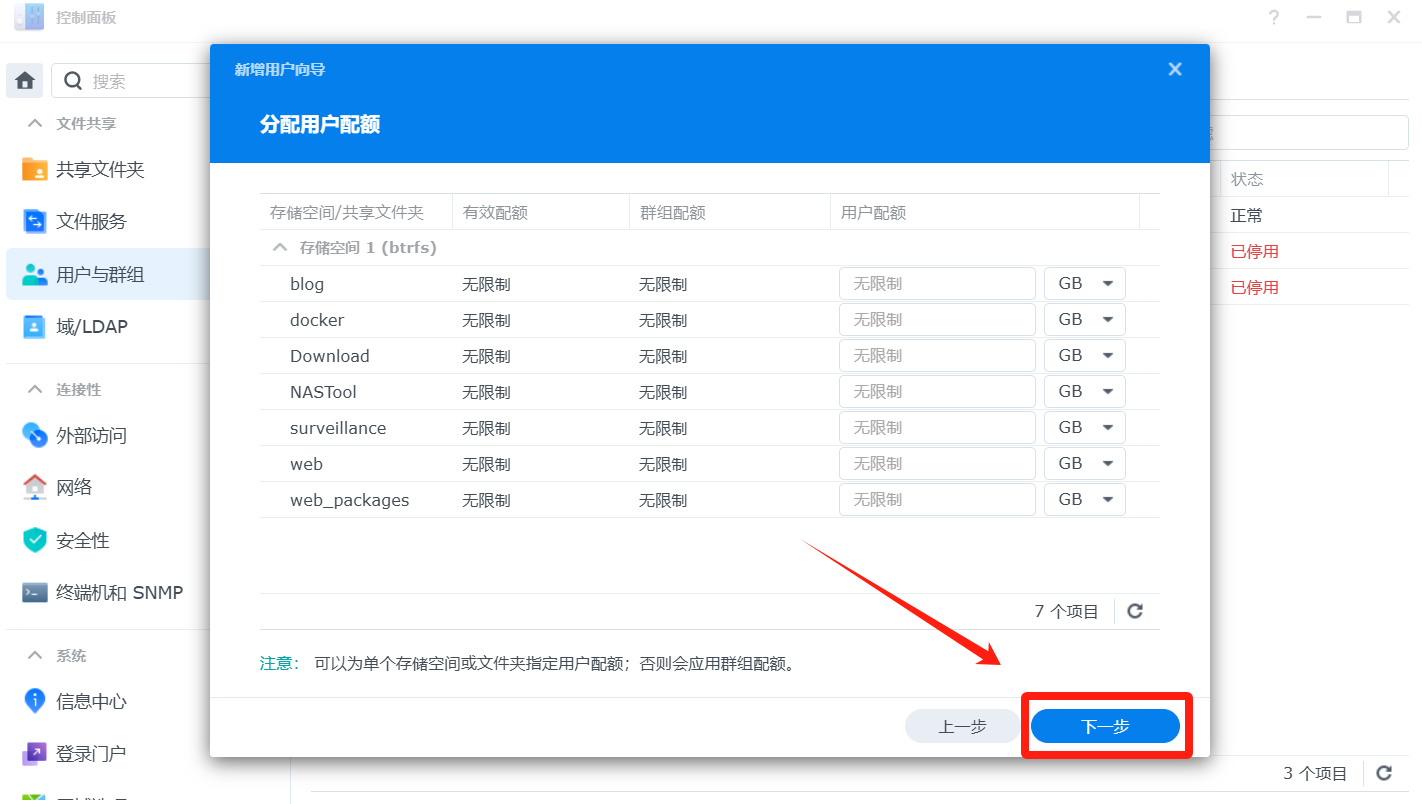The image size is (1422, 804).
Task: Open the 安全性 security shield icon
Action: (x=35, y=540)
